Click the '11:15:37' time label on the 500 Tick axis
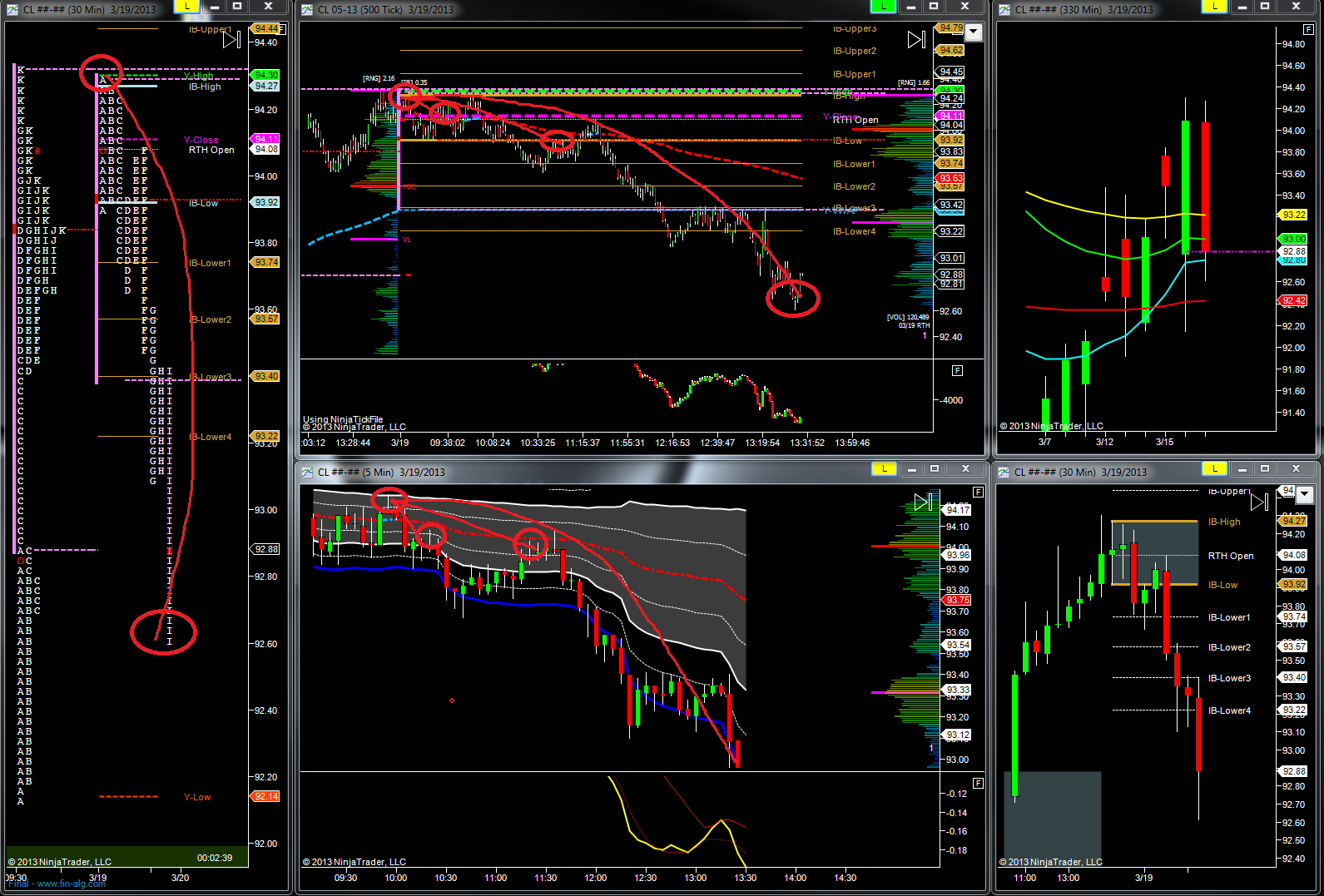 pos(583,443)
